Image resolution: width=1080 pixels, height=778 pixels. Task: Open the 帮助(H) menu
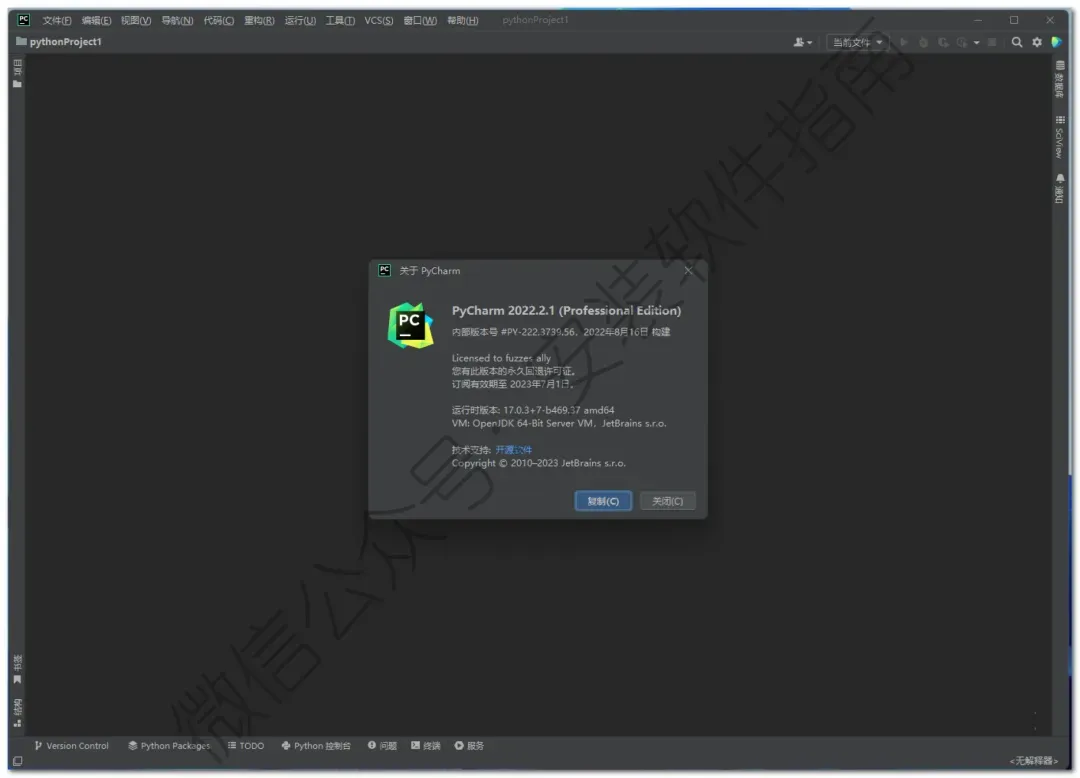(x=462, y=21)
